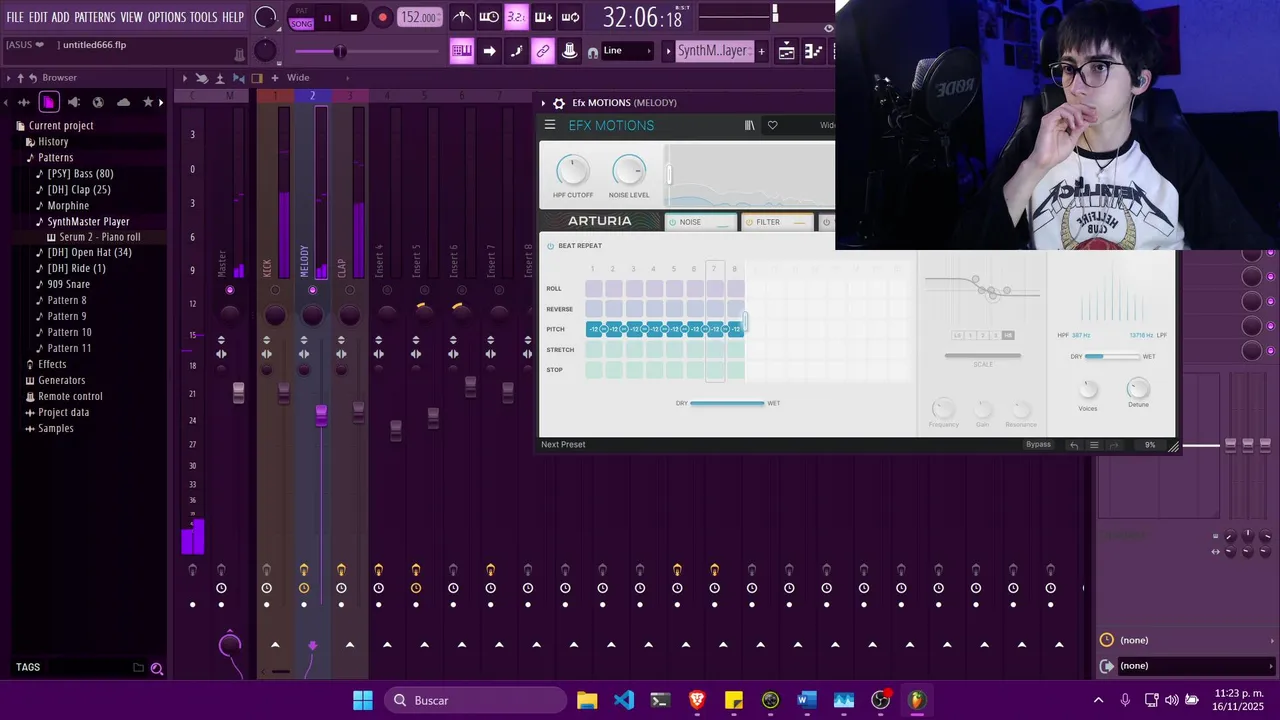Open the PATTERNS menu

(95, 17)
